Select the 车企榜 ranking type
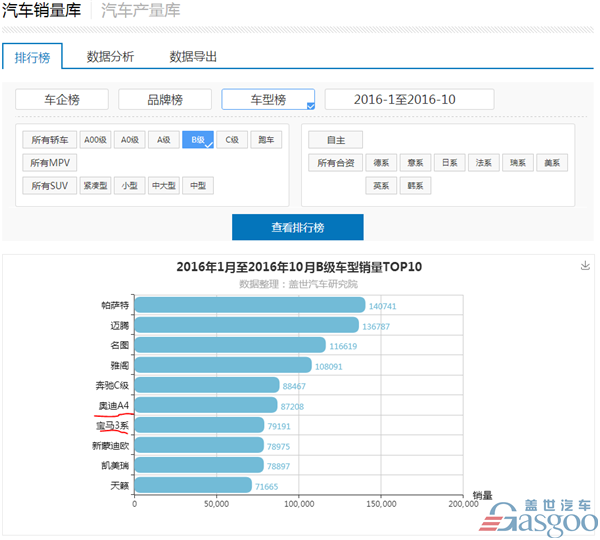 click(x=62, y=100)
